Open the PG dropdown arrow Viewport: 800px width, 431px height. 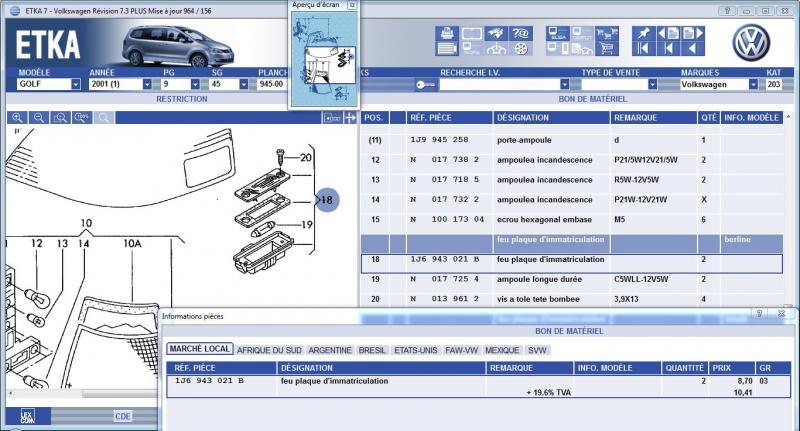195,84
